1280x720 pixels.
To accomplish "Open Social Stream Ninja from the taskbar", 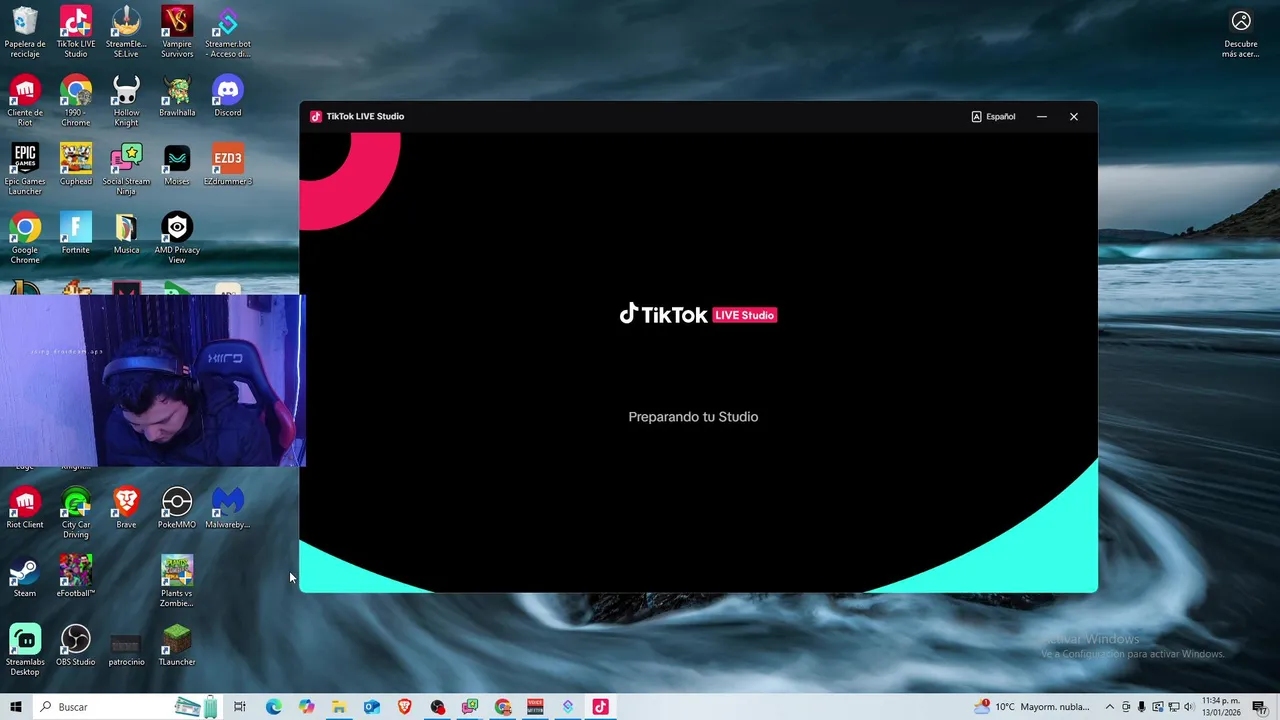I will coord(470,707).
